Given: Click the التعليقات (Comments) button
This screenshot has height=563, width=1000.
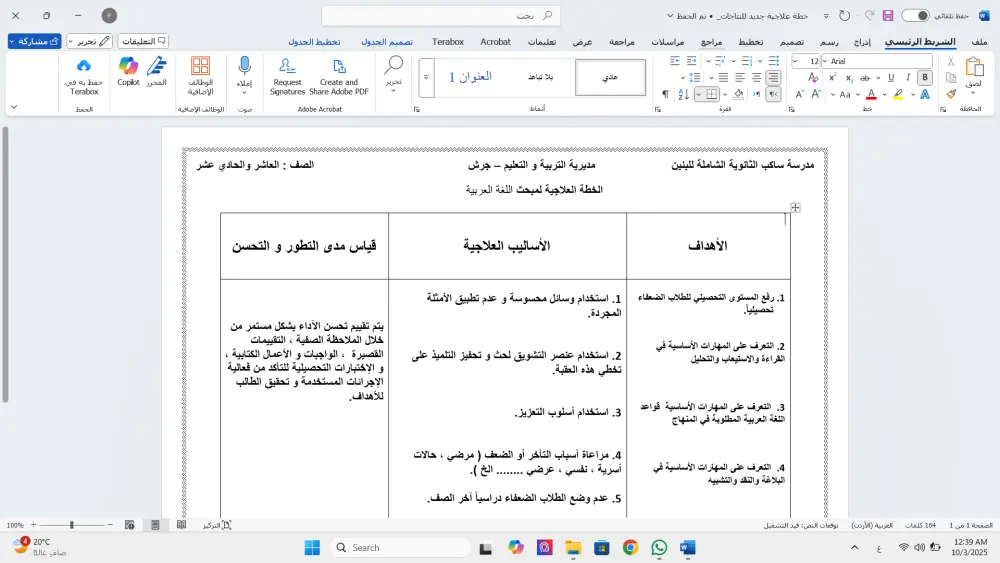Looking at the screenshot, I should 143,41.
